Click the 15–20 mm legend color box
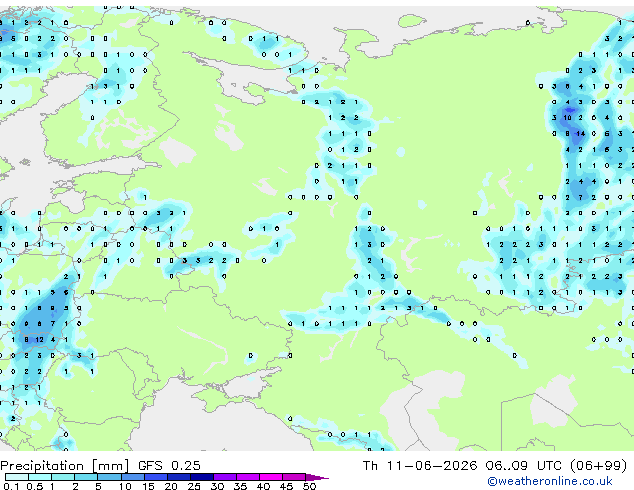Viewport: 634px width, 490px height. pyautogui.click(x=156, y=477)
